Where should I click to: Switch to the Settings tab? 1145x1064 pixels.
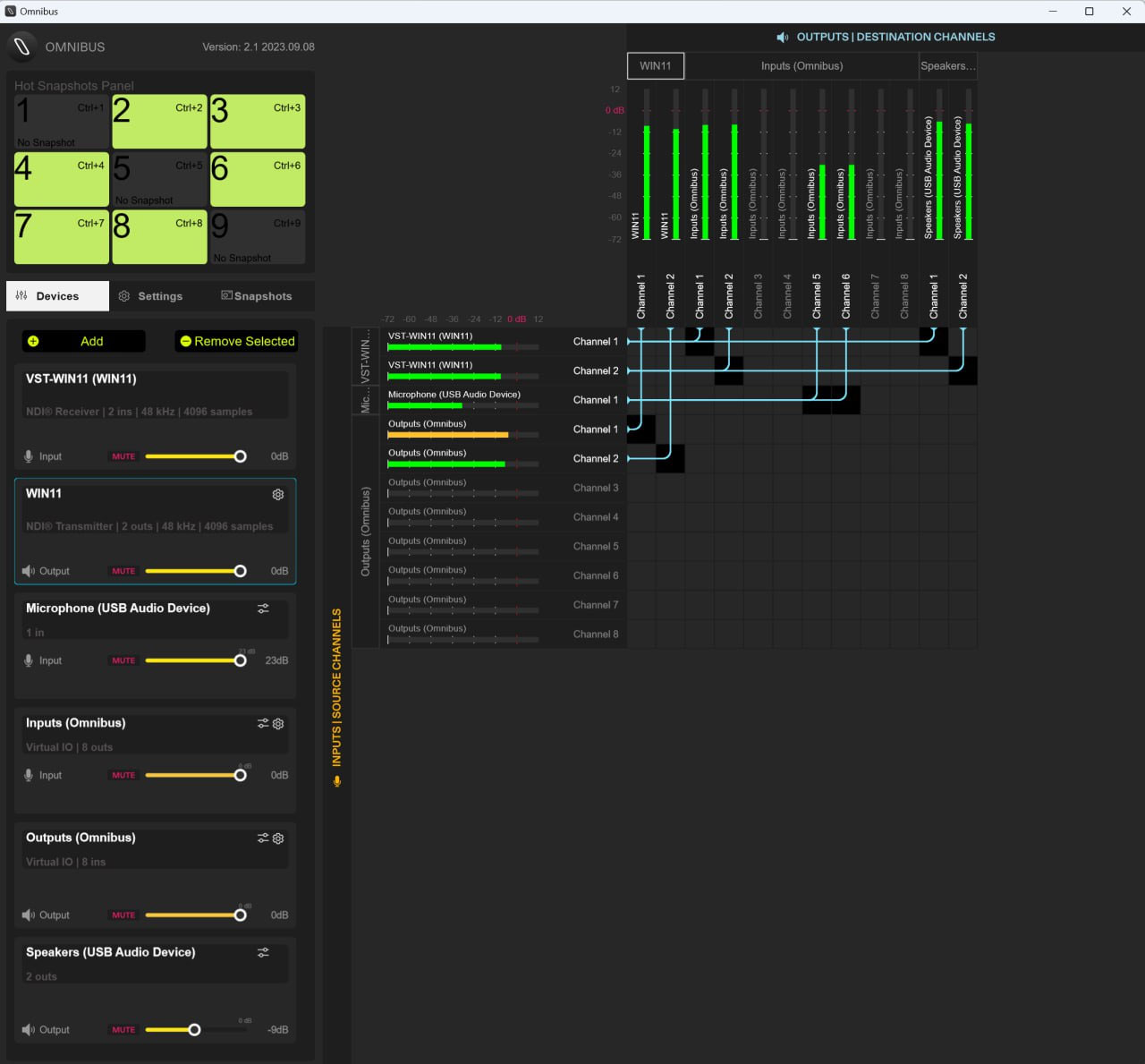151,296
